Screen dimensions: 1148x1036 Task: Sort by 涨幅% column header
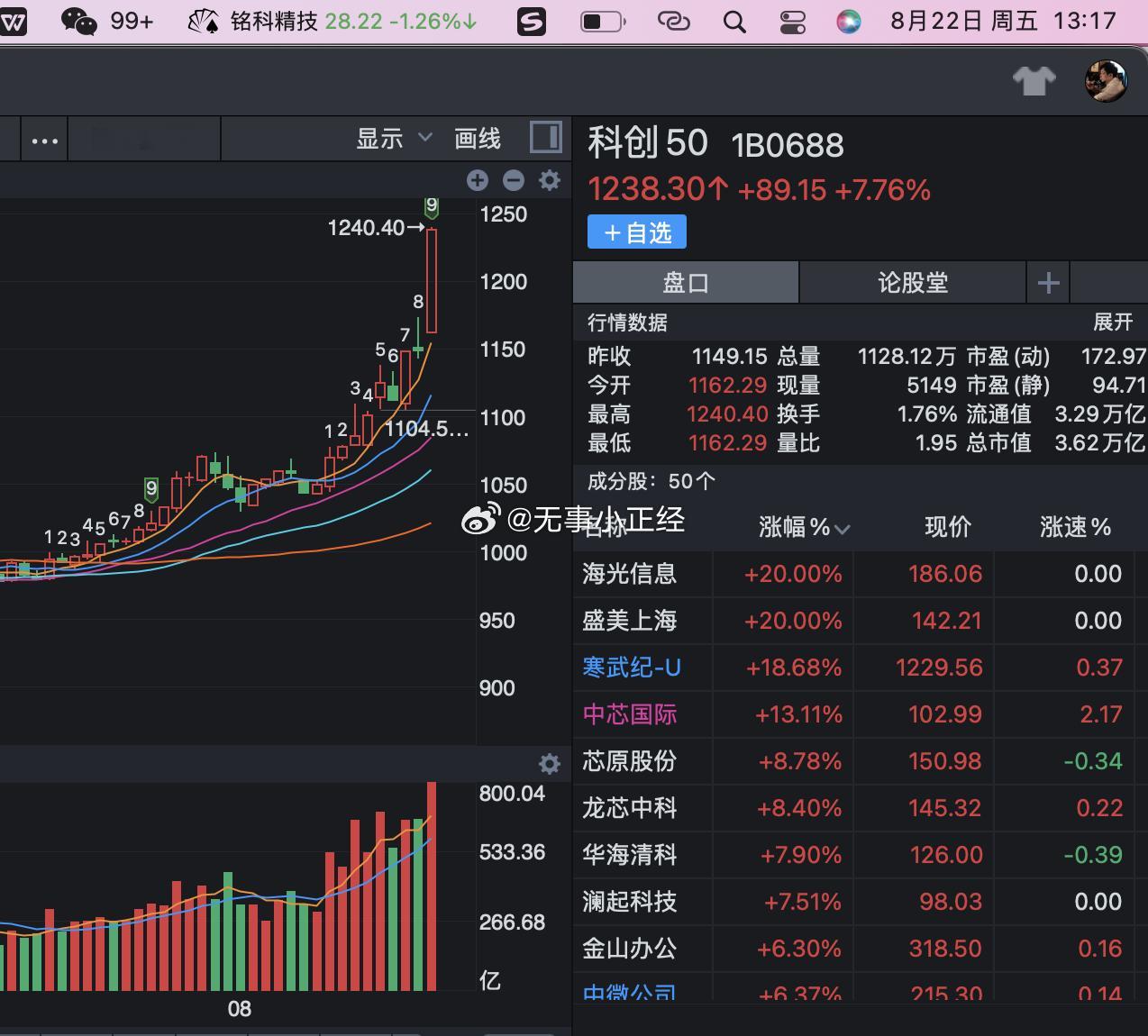804,527
